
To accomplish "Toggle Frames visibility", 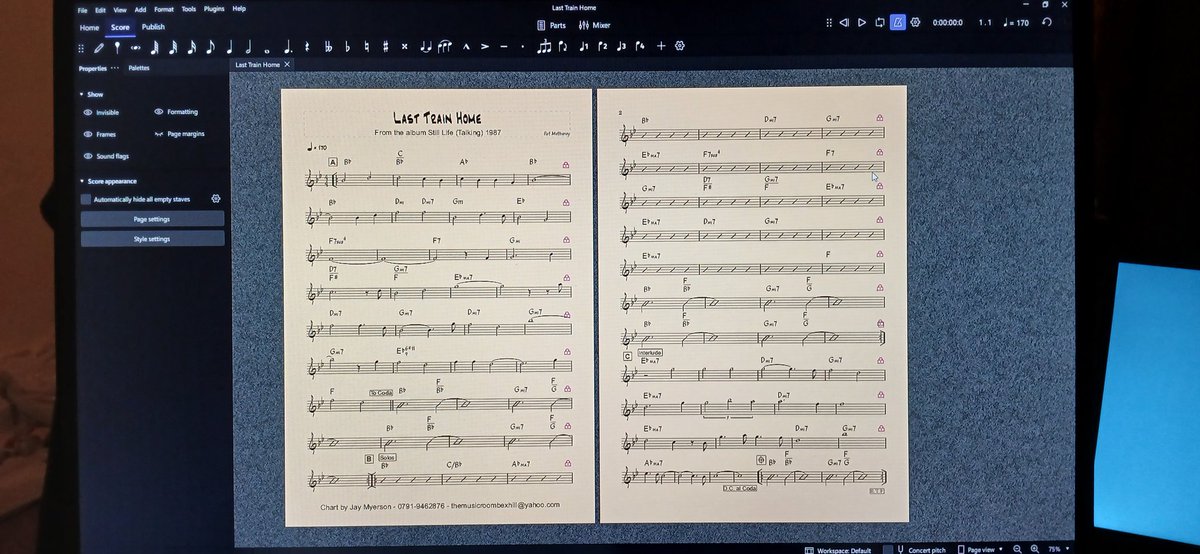I will [x=100, y=133].
